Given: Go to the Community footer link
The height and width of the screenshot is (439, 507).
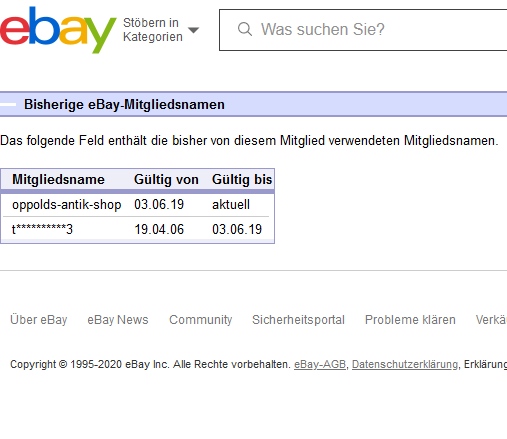Looking at the screenshot, I should click(x=201, y=320).
